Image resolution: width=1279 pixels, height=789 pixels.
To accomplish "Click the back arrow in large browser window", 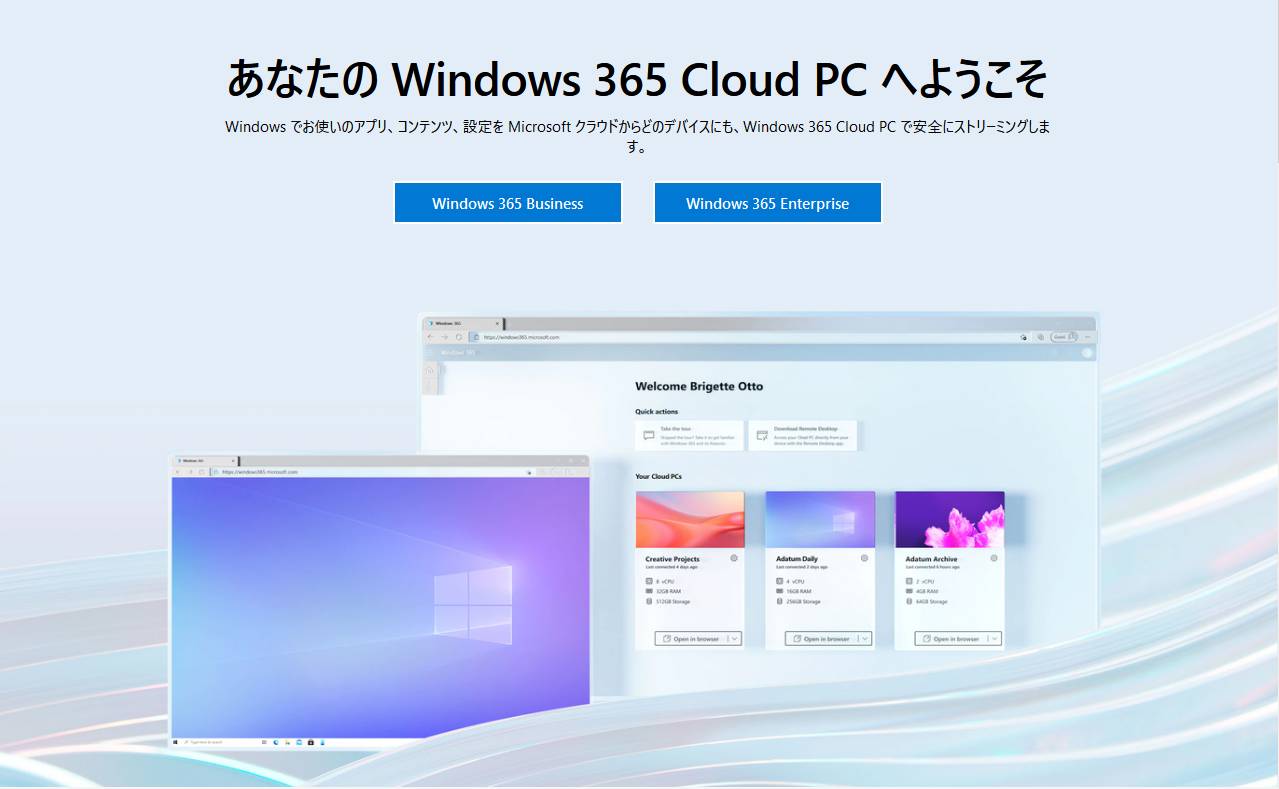I will pyautogui.click(x=430, y=337).
